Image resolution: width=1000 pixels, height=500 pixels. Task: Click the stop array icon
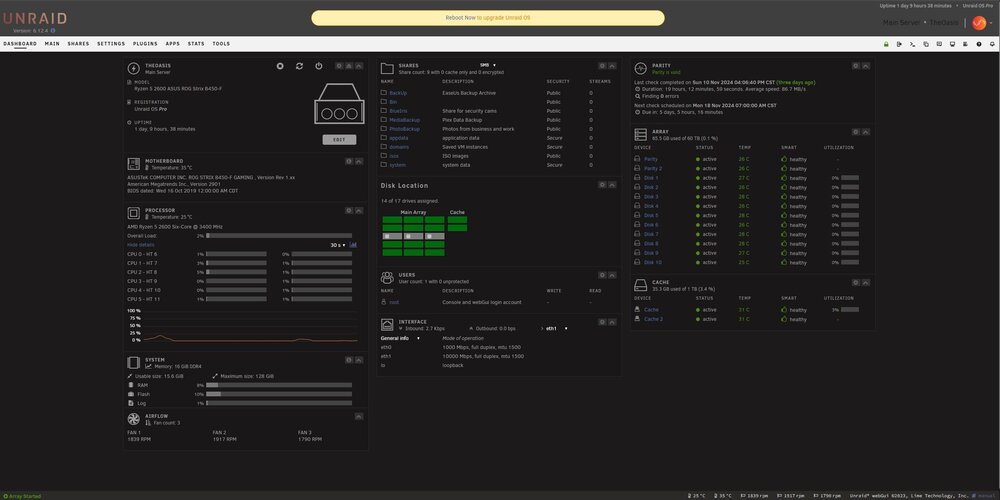click(280, 66)
